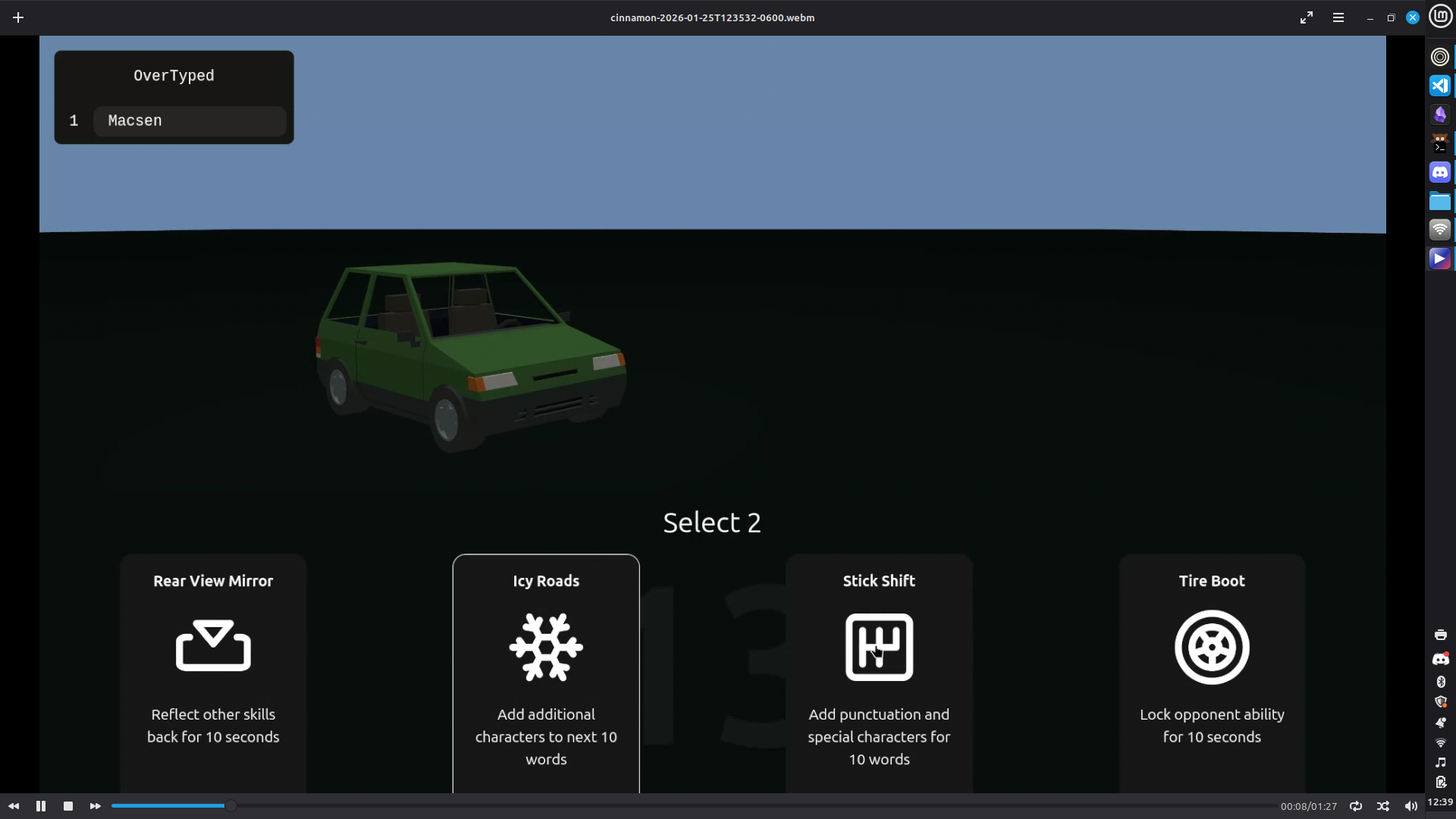1456x819 pixels.
Task: Skip forward to next track
Action: [x=96, y=806]
